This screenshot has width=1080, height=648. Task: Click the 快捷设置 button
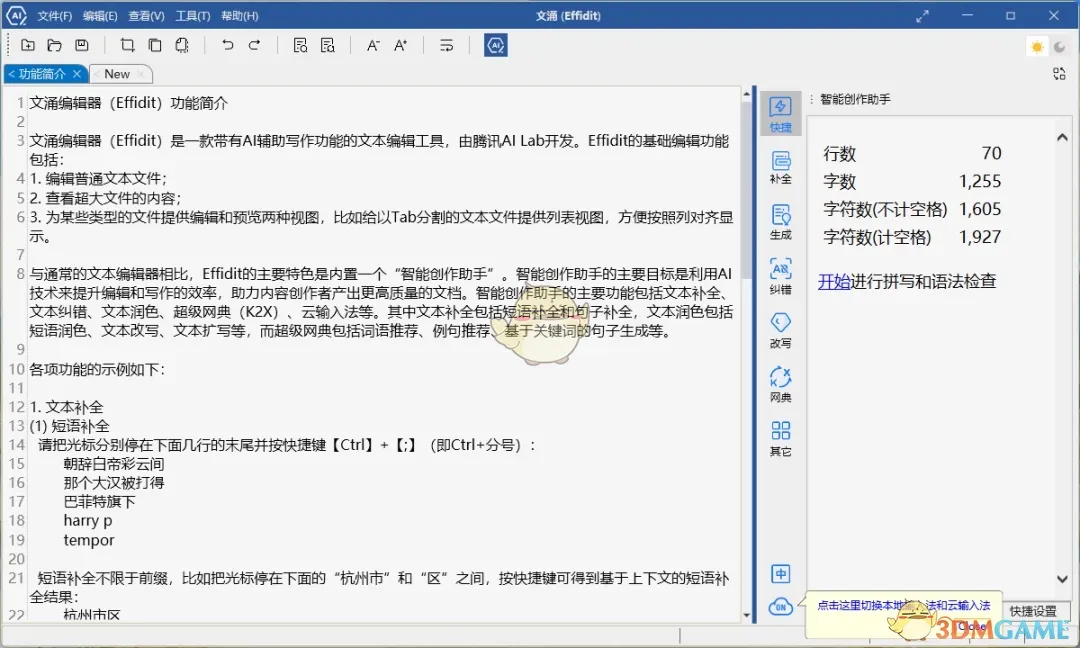point(1035,611)
